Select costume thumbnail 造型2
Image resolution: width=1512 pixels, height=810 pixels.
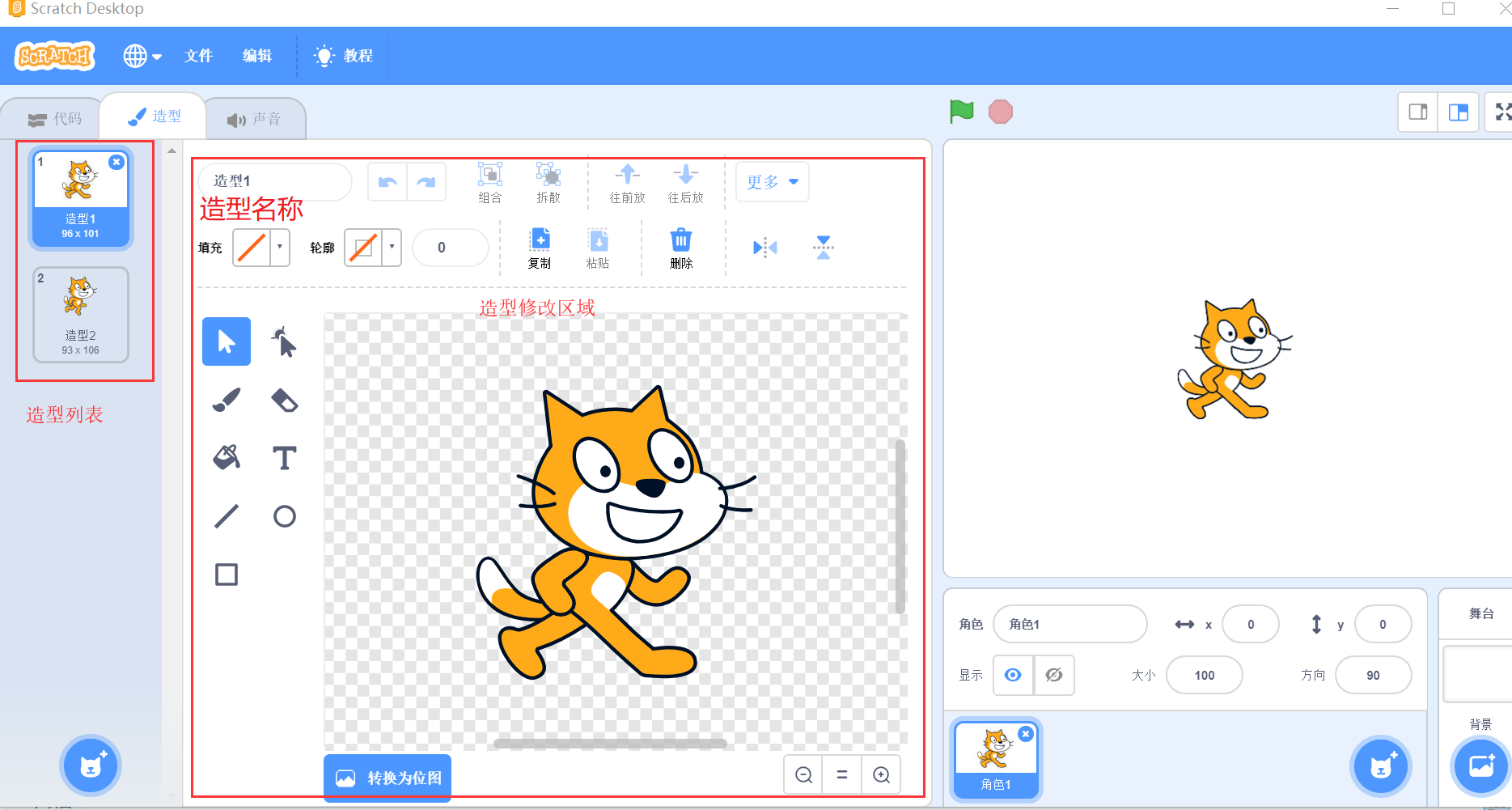[81, 315]
